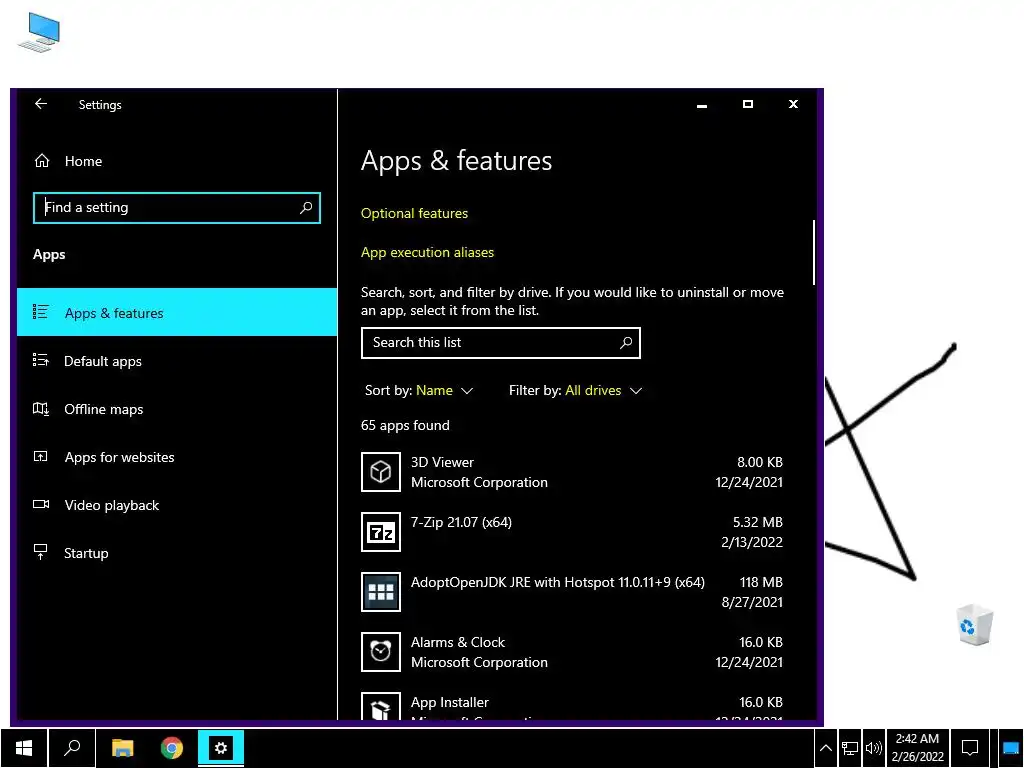Viewport: 1024px width, 768px height.
Task: Select the Recycle Bin desktop icon
Action: 975,625
